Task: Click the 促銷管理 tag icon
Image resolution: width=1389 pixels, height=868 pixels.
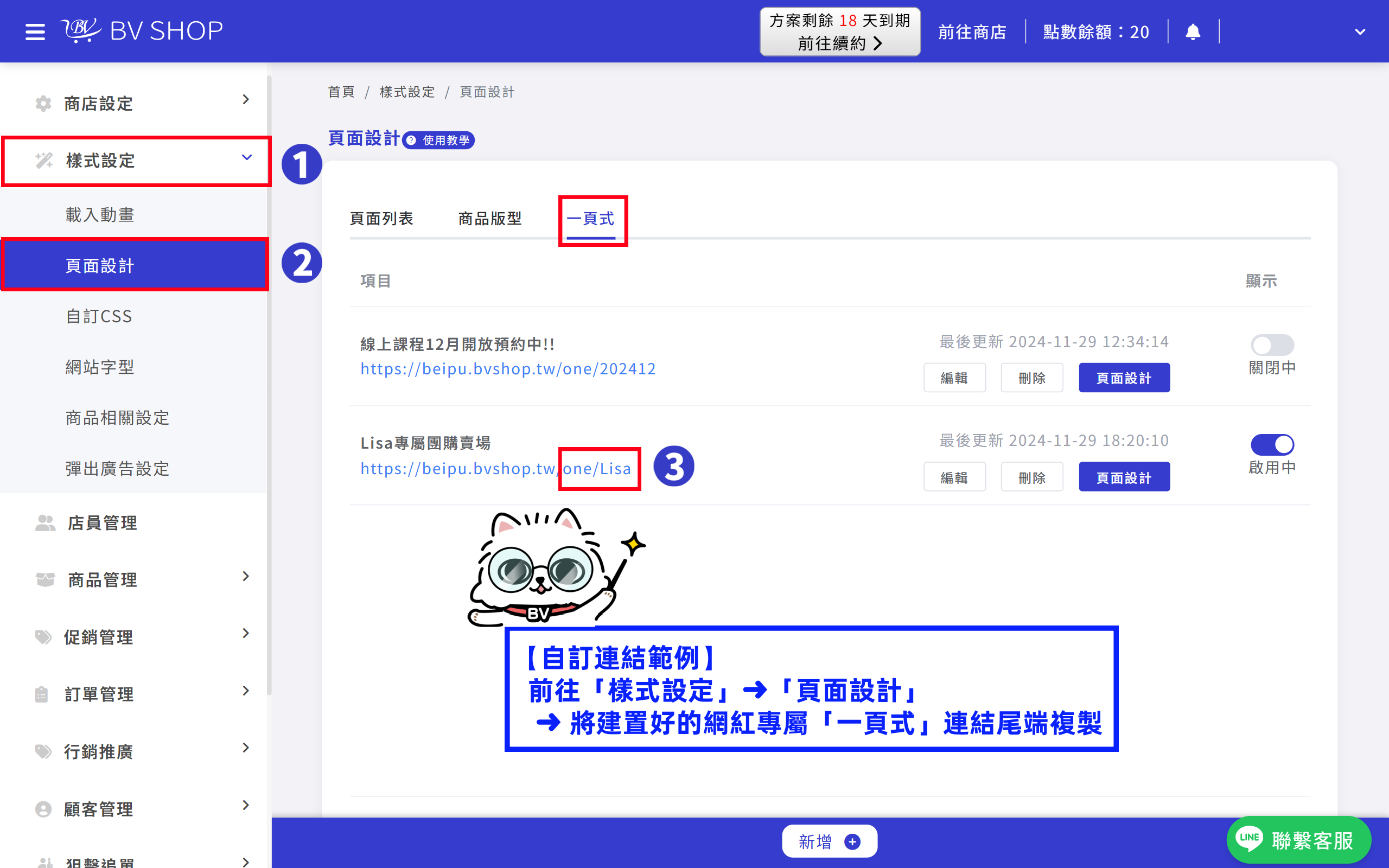Action: pyautogui.click(x=43, y=637)
